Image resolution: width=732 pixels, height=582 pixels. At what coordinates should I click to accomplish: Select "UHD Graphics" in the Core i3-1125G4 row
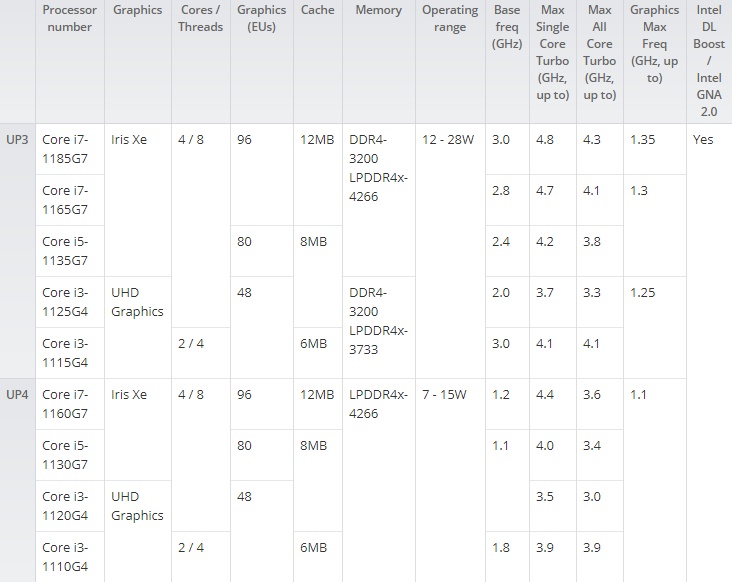[x=137, y=302]
